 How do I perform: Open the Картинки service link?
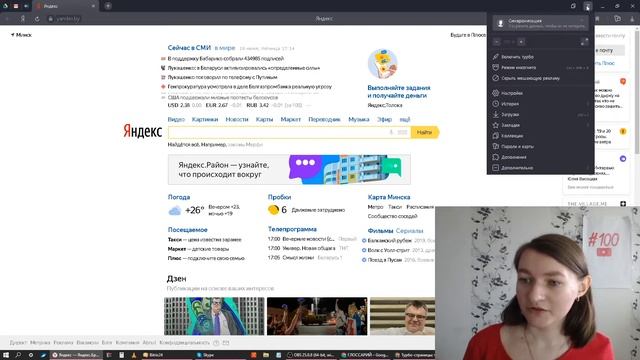point(205,119)
